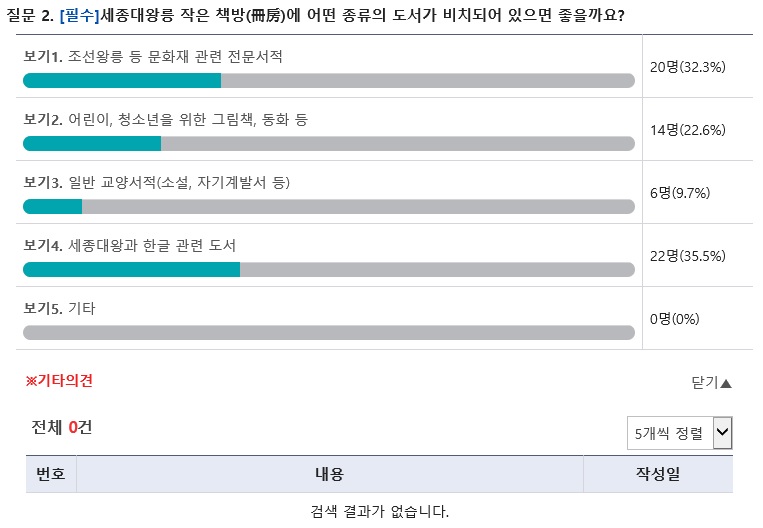This screenshot has width=763, height=528.
Task: Select option text 보기1 조선왕릉 문화재 전문서적
Action: click(x=153, y=56)
